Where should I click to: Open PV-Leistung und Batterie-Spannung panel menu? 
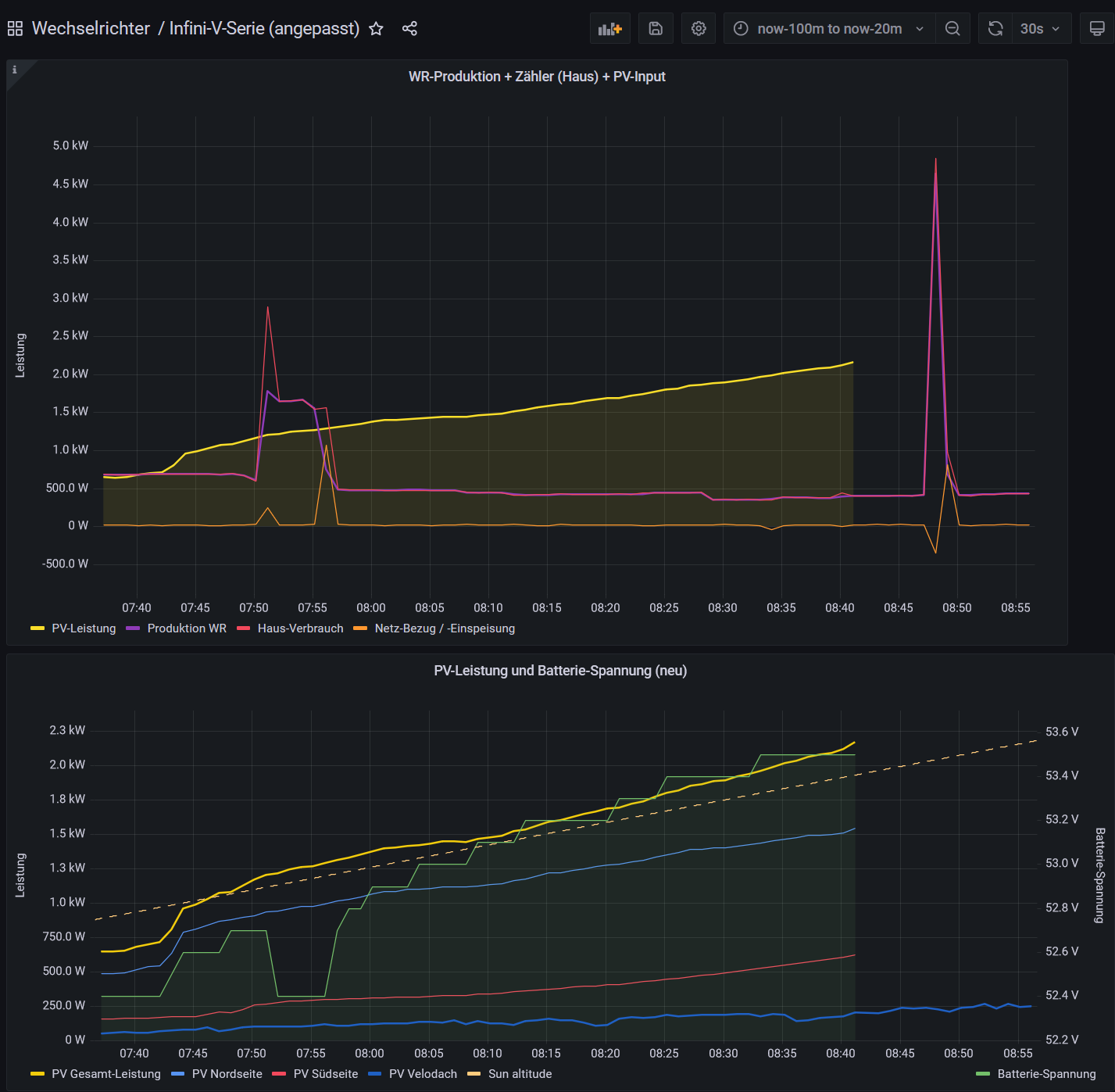pyautogui.click(x=560, y=671)
